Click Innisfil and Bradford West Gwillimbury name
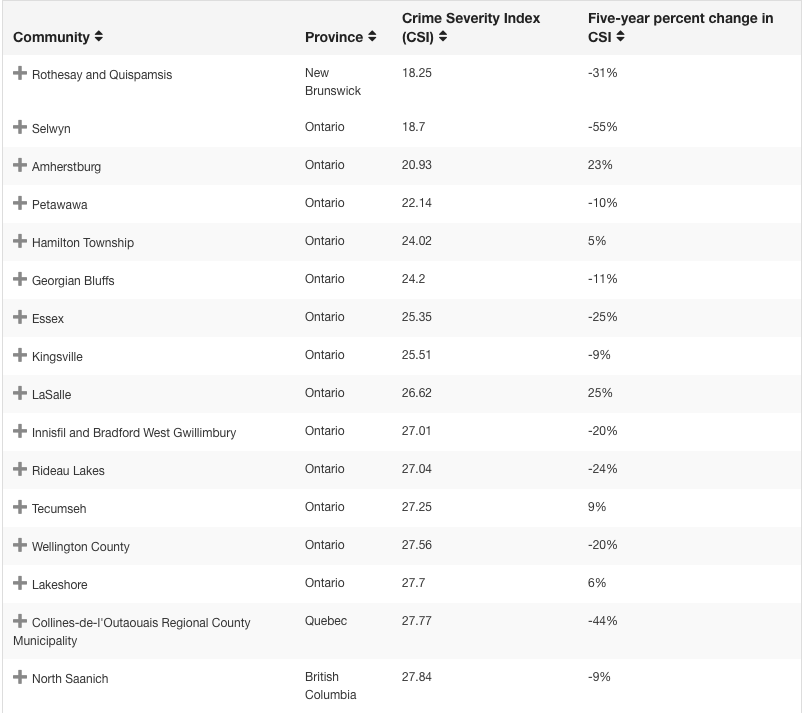 (x=134, y=433)
